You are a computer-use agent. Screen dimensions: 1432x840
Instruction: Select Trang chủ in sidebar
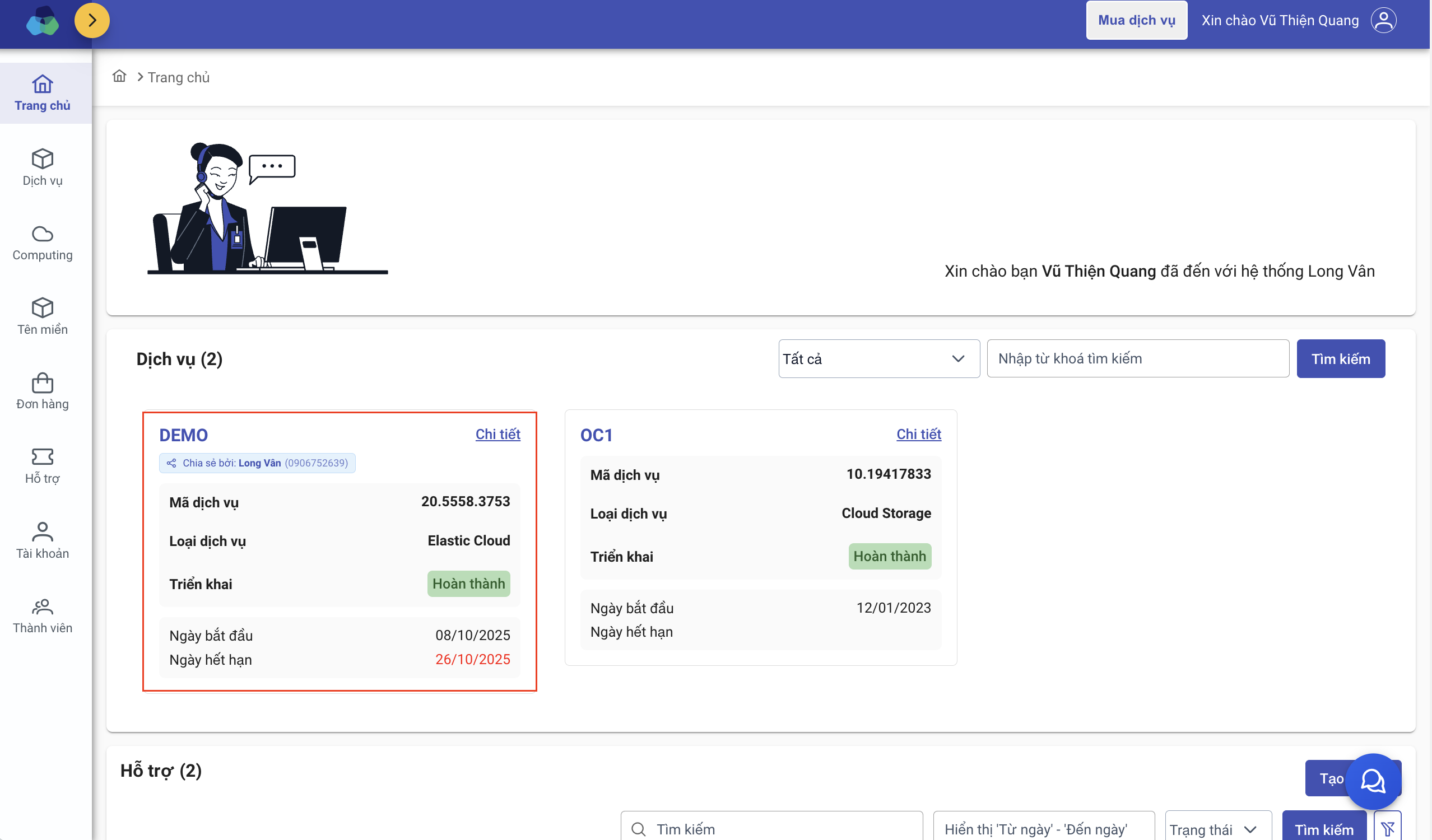(x=43, y=93)
